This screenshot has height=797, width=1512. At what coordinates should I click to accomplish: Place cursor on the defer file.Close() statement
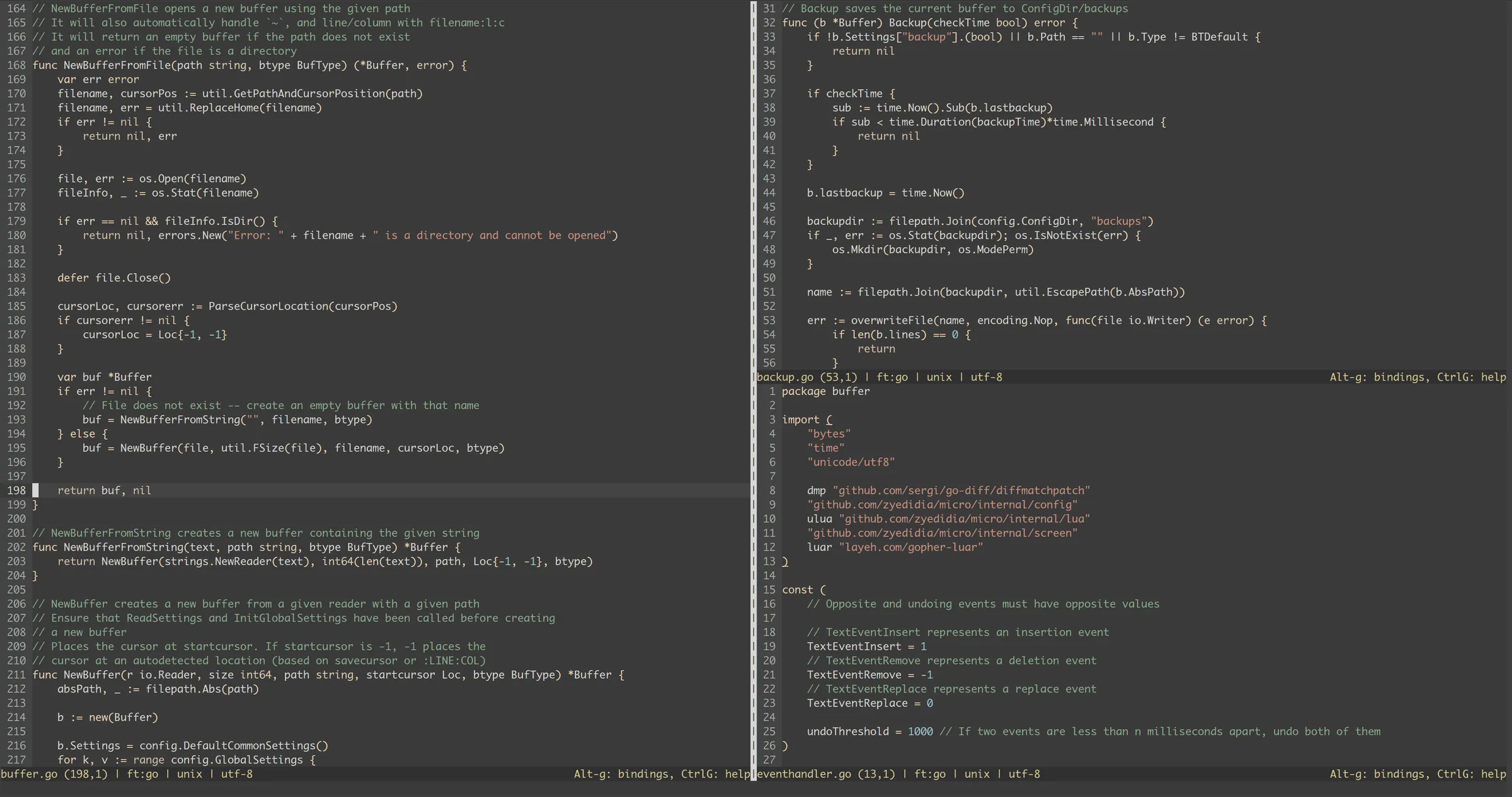tap(113, 277)
